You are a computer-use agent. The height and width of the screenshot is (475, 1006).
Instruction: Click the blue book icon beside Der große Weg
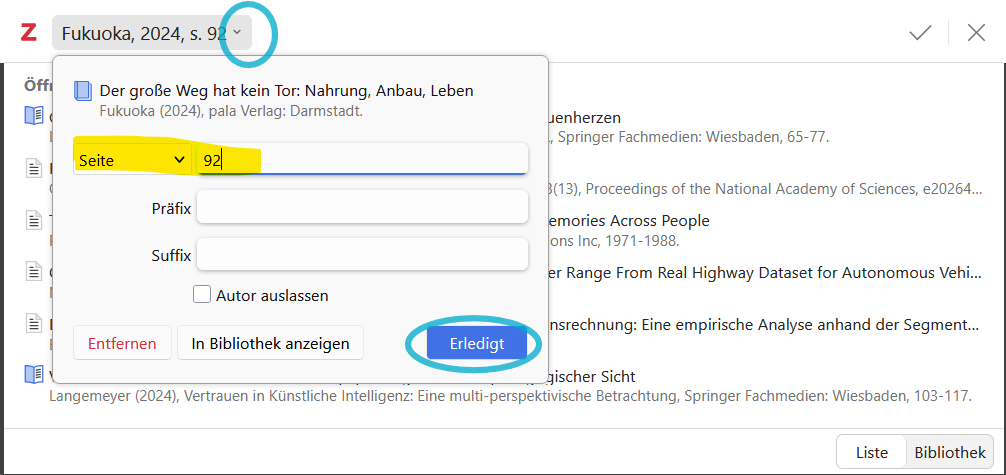83,91
